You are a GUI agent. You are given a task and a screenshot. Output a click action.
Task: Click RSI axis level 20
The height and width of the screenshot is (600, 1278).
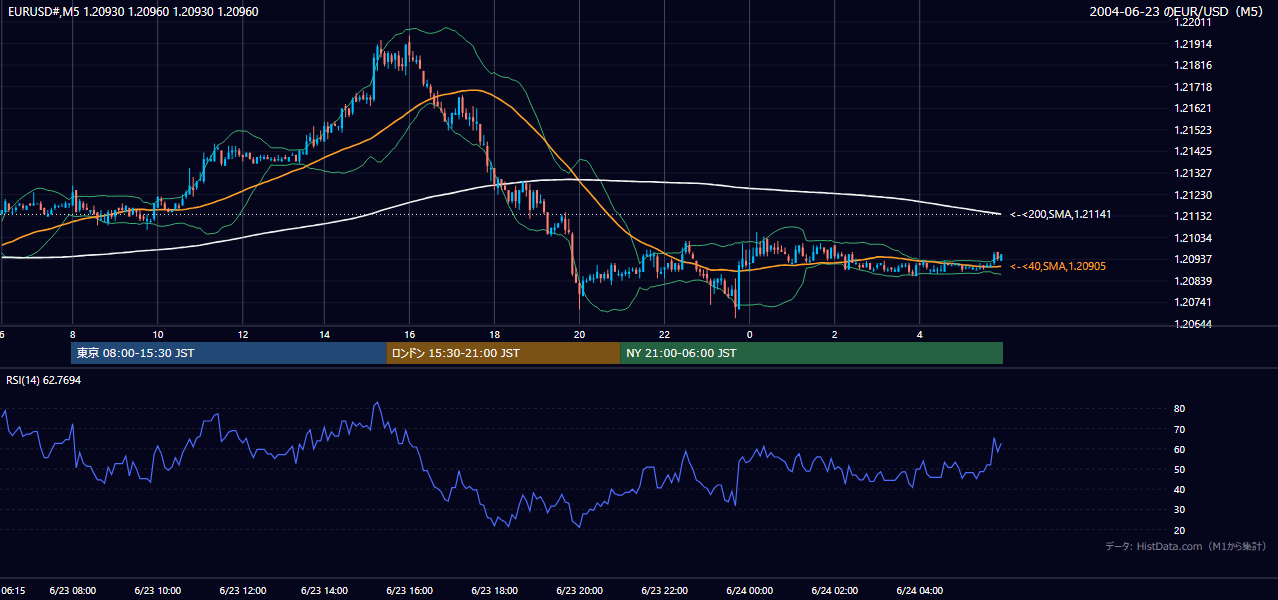click(x=1180, y=530)
